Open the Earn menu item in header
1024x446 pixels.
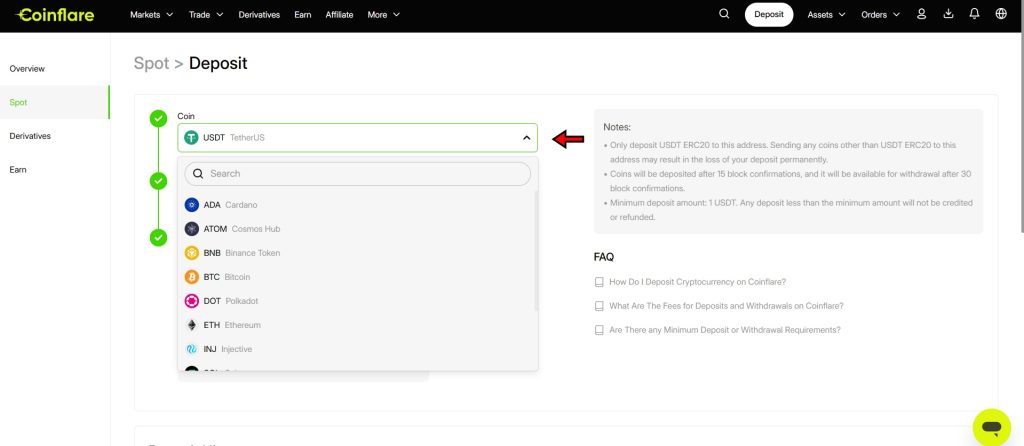(x=302, y=15)
